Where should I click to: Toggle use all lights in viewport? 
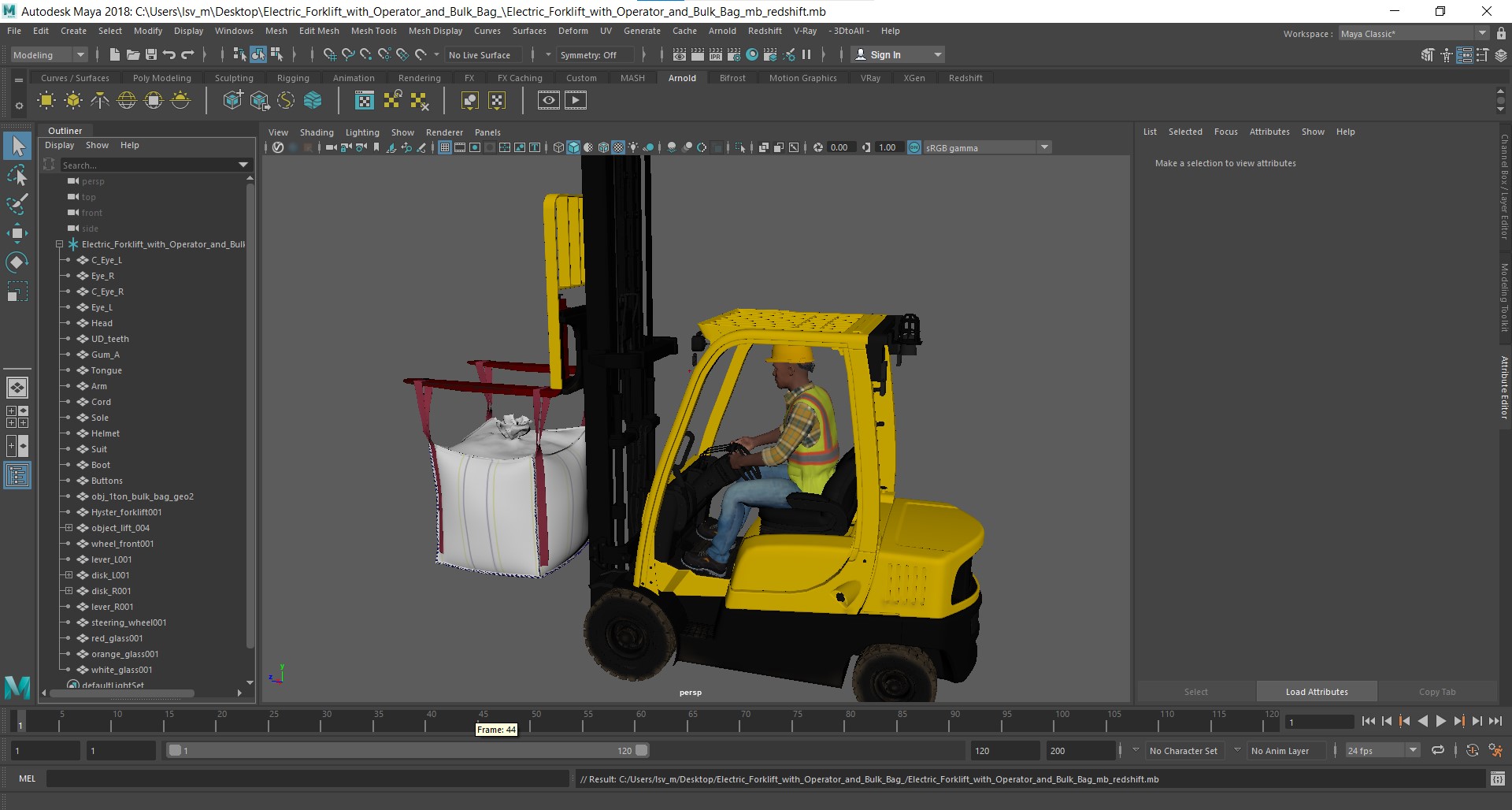coord(633,147)
